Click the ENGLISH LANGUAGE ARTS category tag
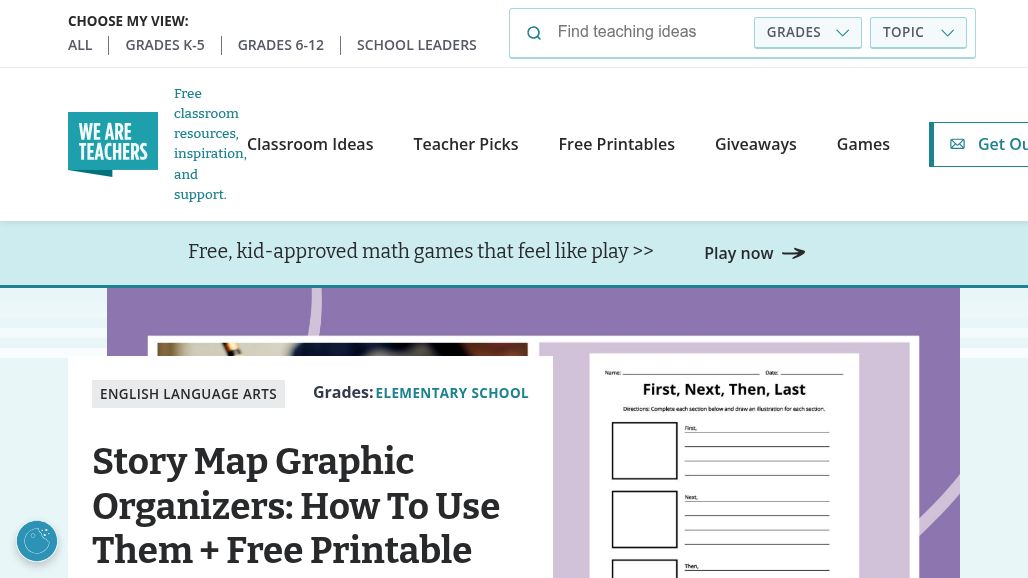The image size is (1028, 578). [188, 394]
